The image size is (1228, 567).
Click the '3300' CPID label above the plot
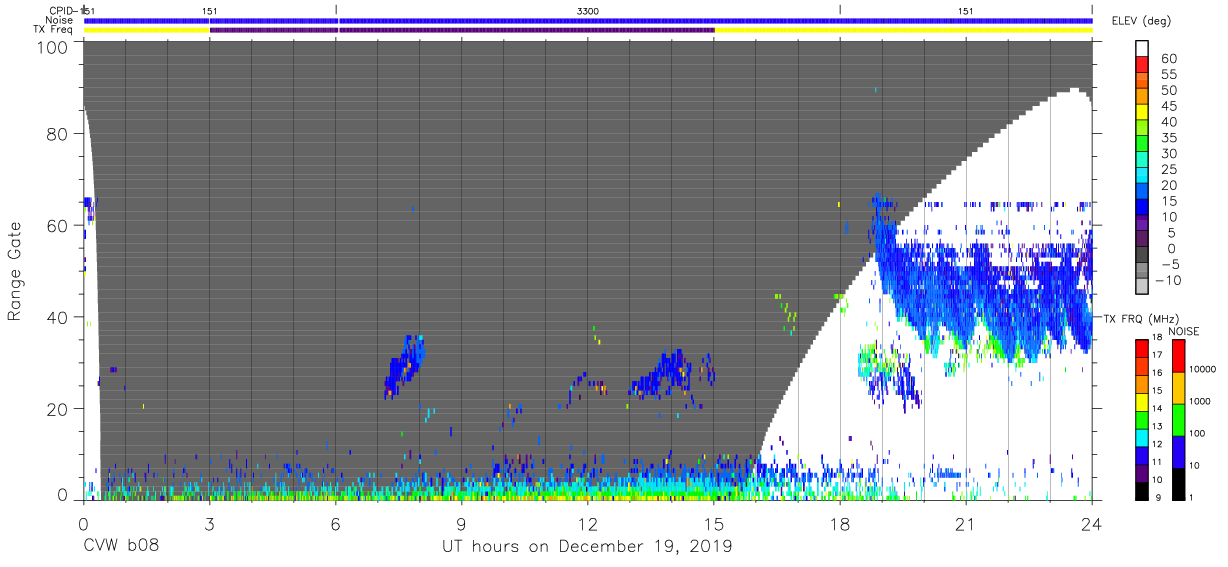point(588,10)
